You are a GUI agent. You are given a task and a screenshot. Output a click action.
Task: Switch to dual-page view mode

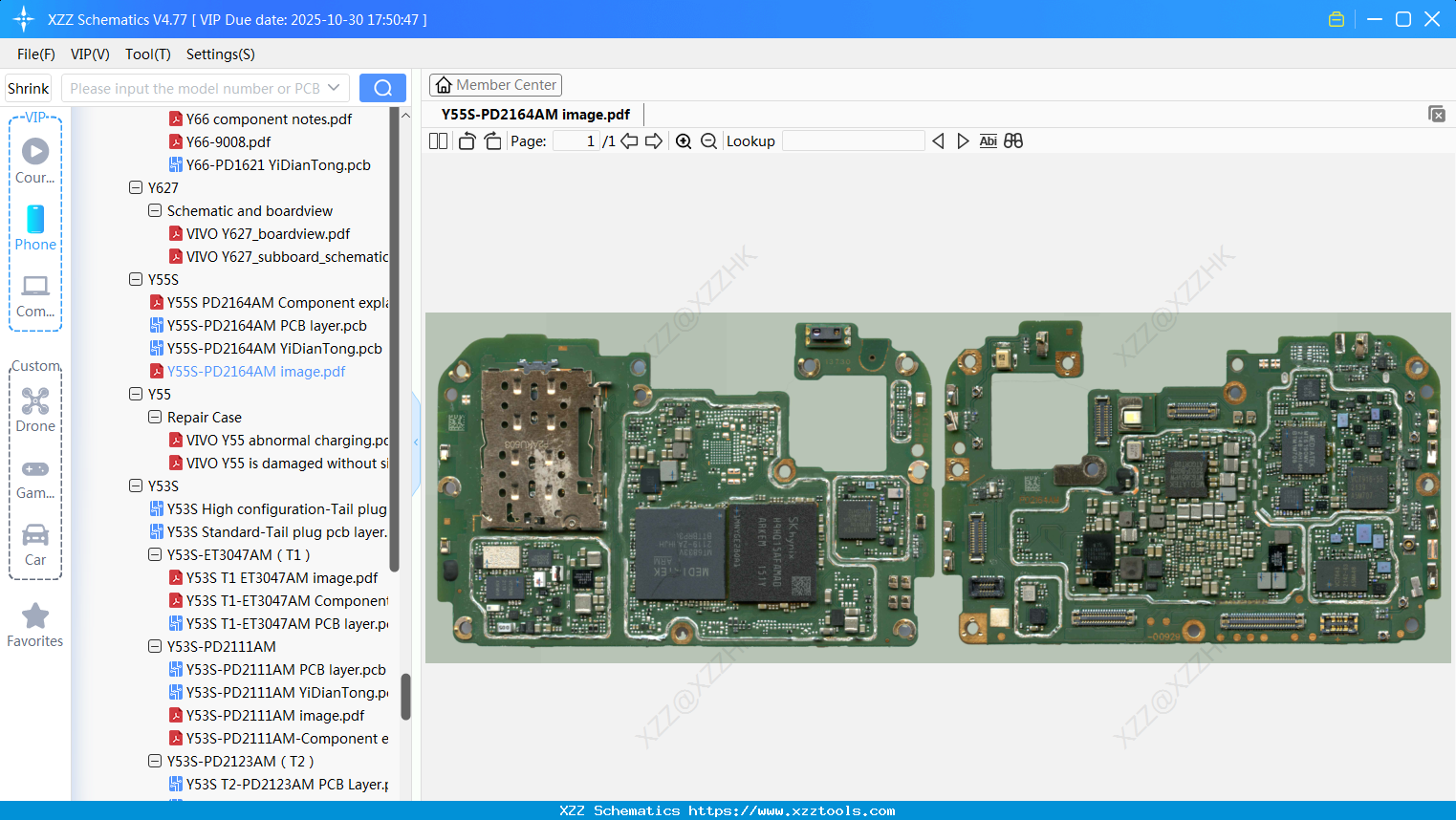point(437,140)
